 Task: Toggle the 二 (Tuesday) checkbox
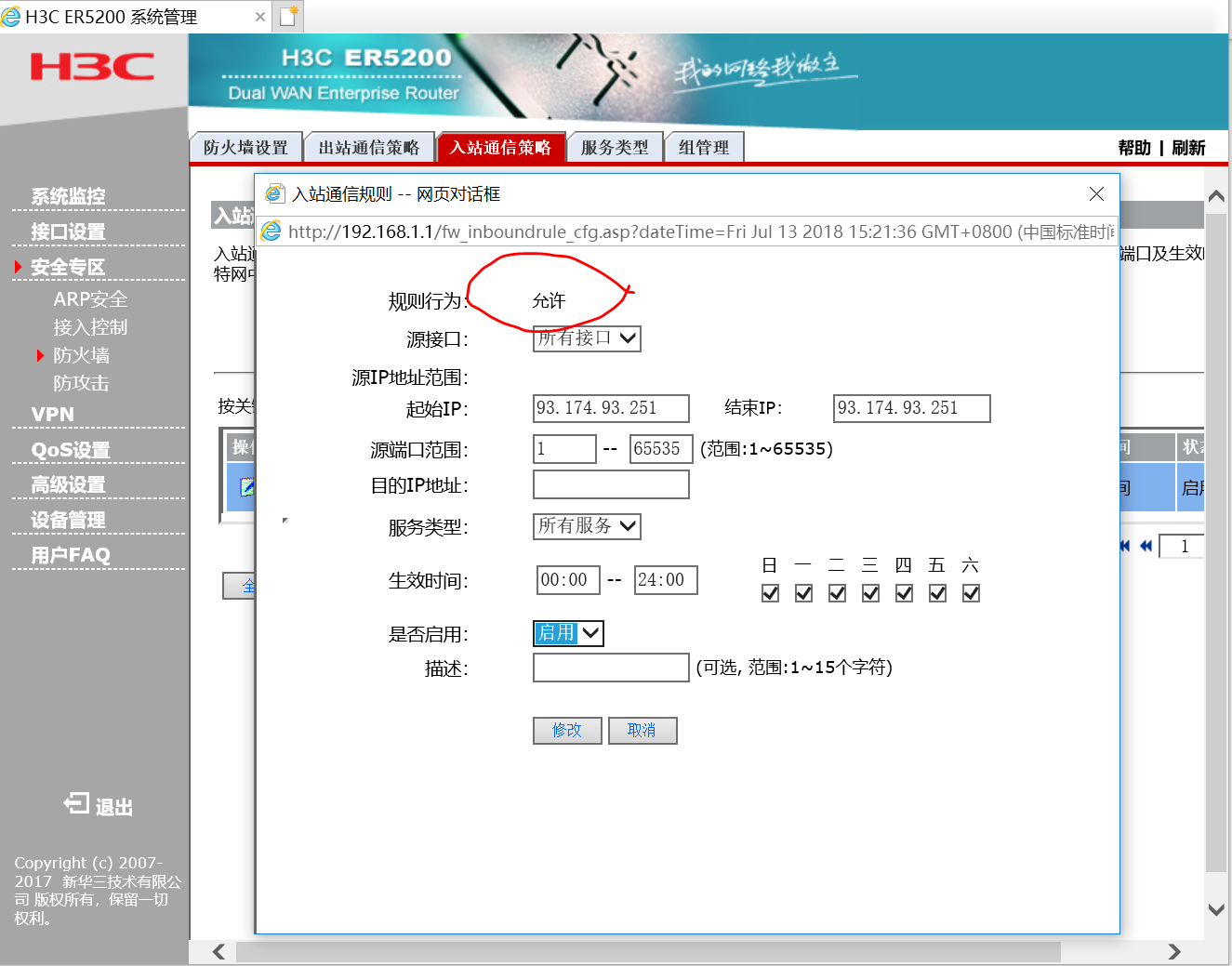pyautogui.click(x=837, y=593)
